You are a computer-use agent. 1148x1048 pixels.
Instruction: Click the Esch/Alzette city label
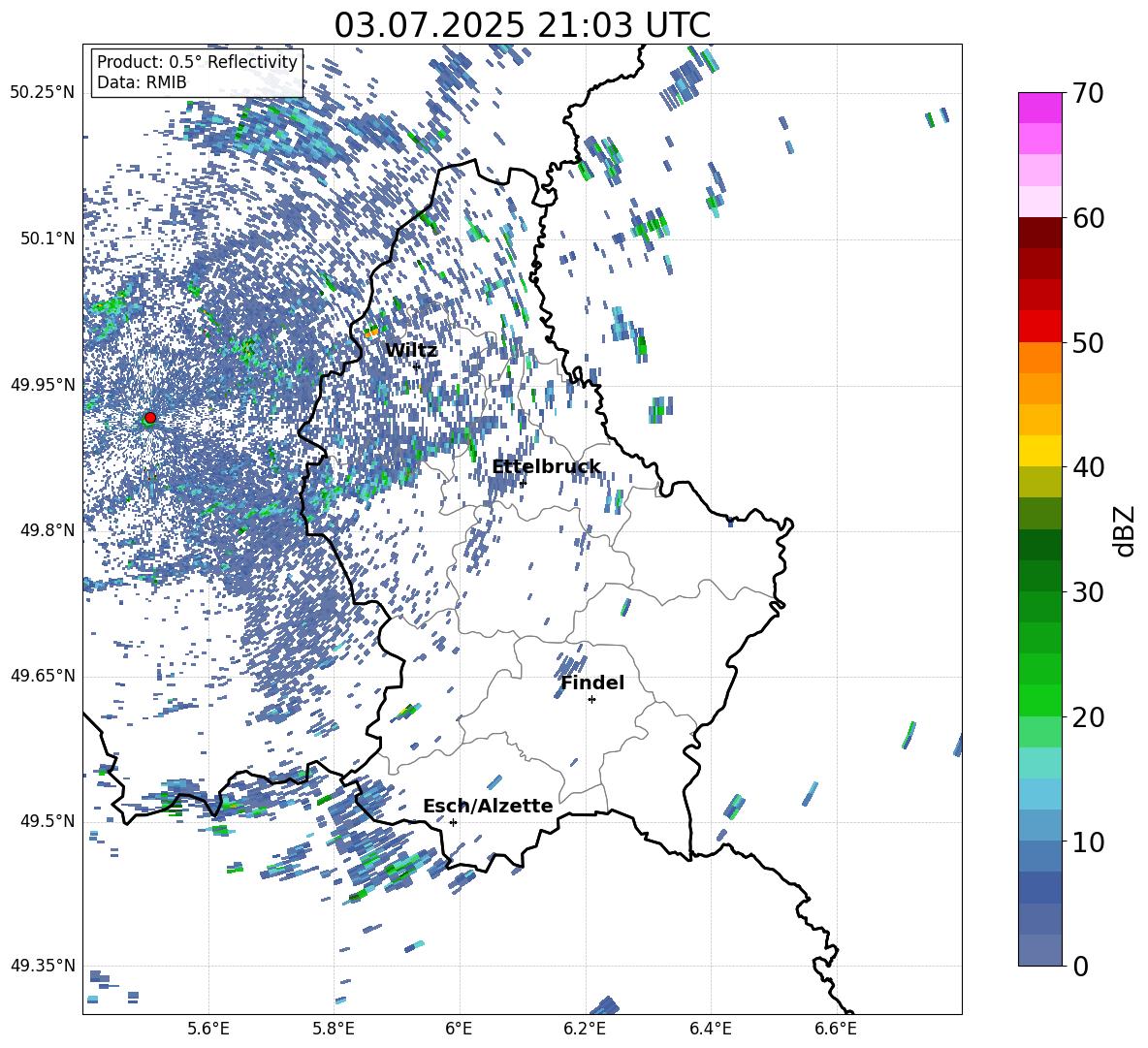pos(488,806)
